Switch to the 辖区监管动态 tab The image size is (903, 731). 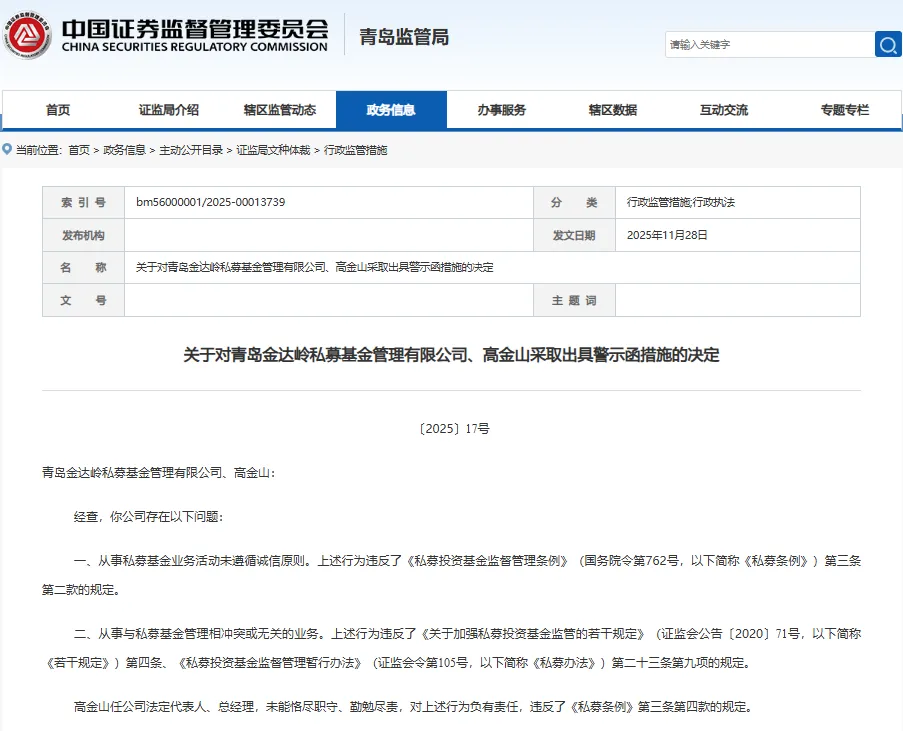click(279, 110)
